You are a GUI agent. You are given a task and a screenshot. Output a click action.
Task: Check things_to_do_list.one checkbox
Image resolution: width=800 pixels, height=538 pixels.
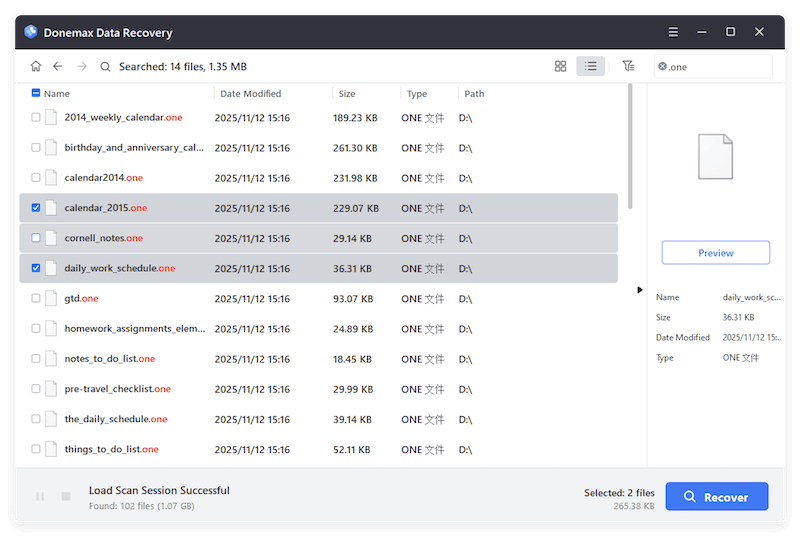coord(36,449)
